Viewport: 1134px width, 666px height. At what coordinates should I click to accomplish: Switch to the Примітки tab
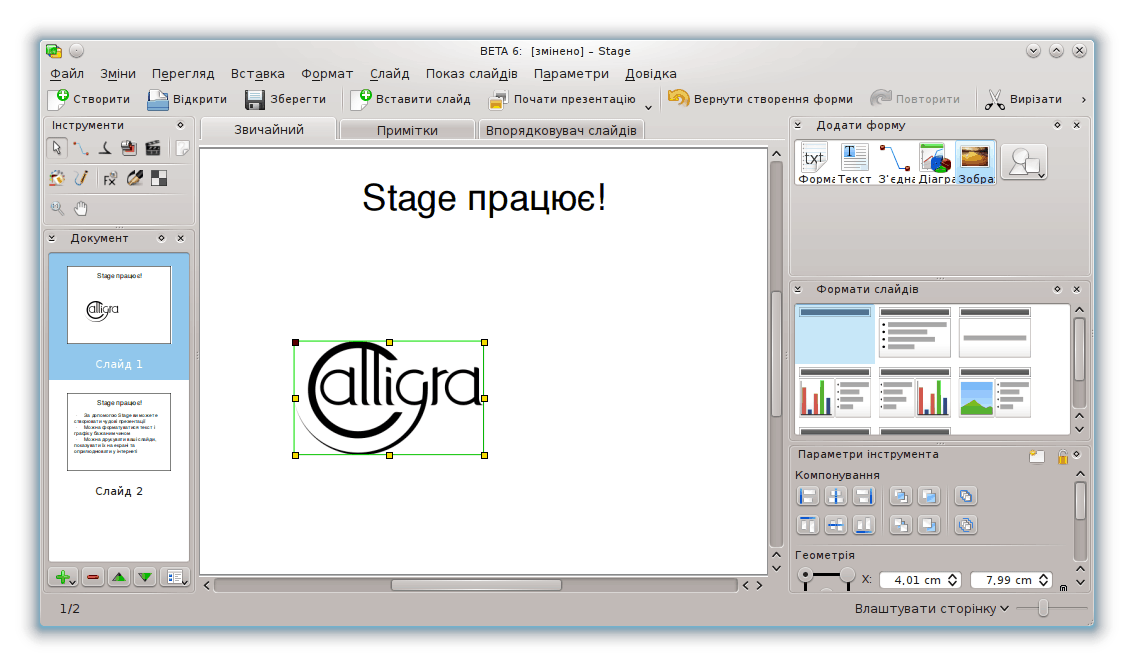coord(407,130)
